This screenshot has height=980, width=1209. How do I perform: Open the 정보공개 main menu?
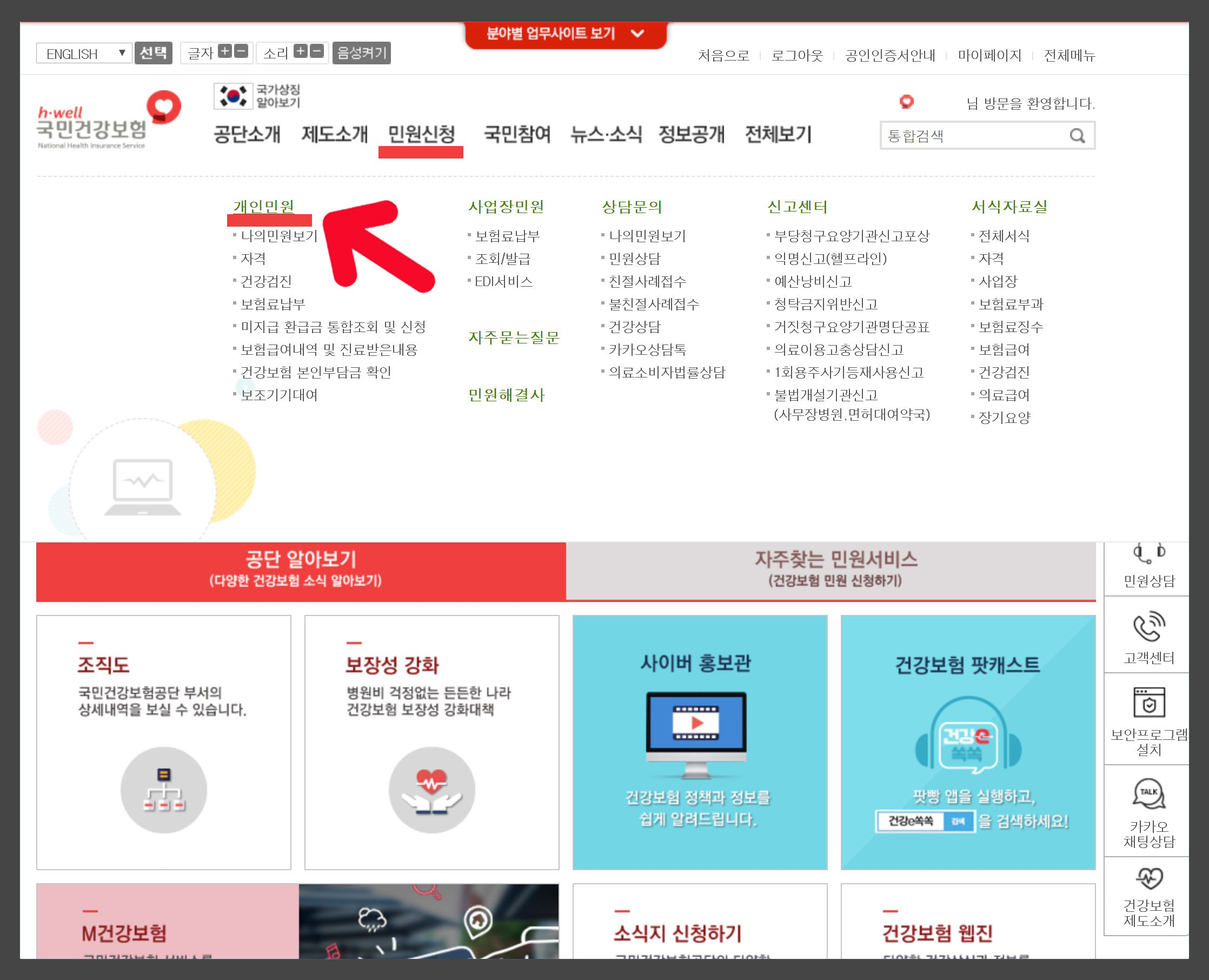[x=692, y=134]
